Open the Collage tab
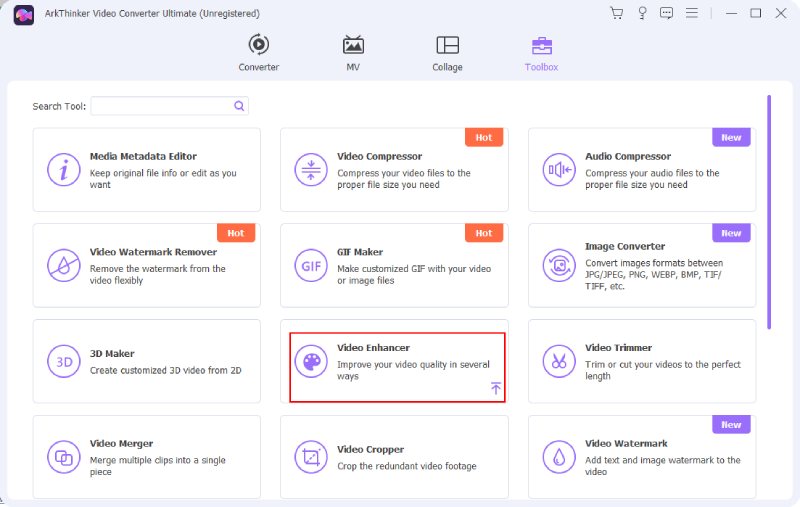The width and height of the screenshot is (800, 507). click(x=447, y=53)
